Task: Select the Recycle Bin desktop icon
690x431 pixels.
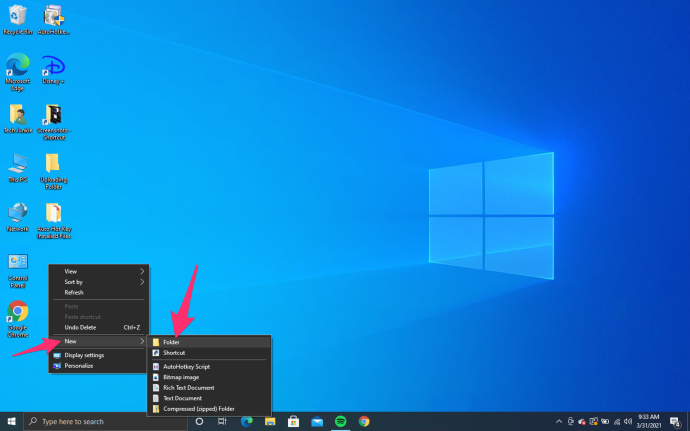Action: [x=18, y=20]
